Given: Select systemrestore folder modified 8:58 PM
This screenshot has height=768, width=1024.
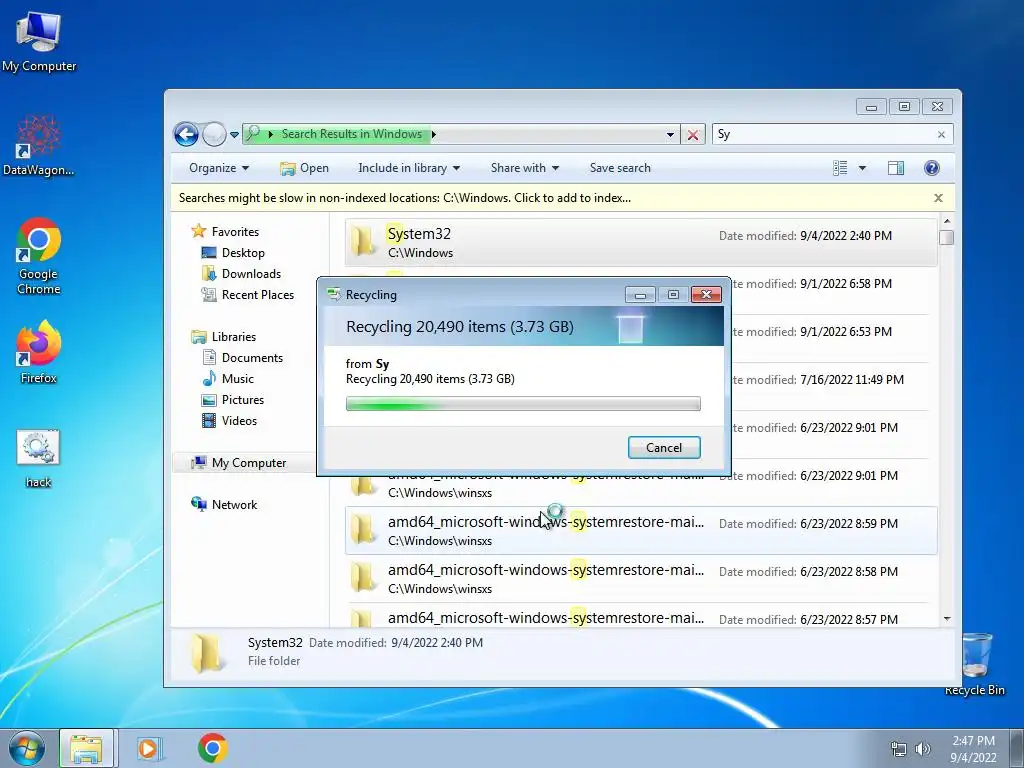Looking at the screenshot, I should [641, 579].
